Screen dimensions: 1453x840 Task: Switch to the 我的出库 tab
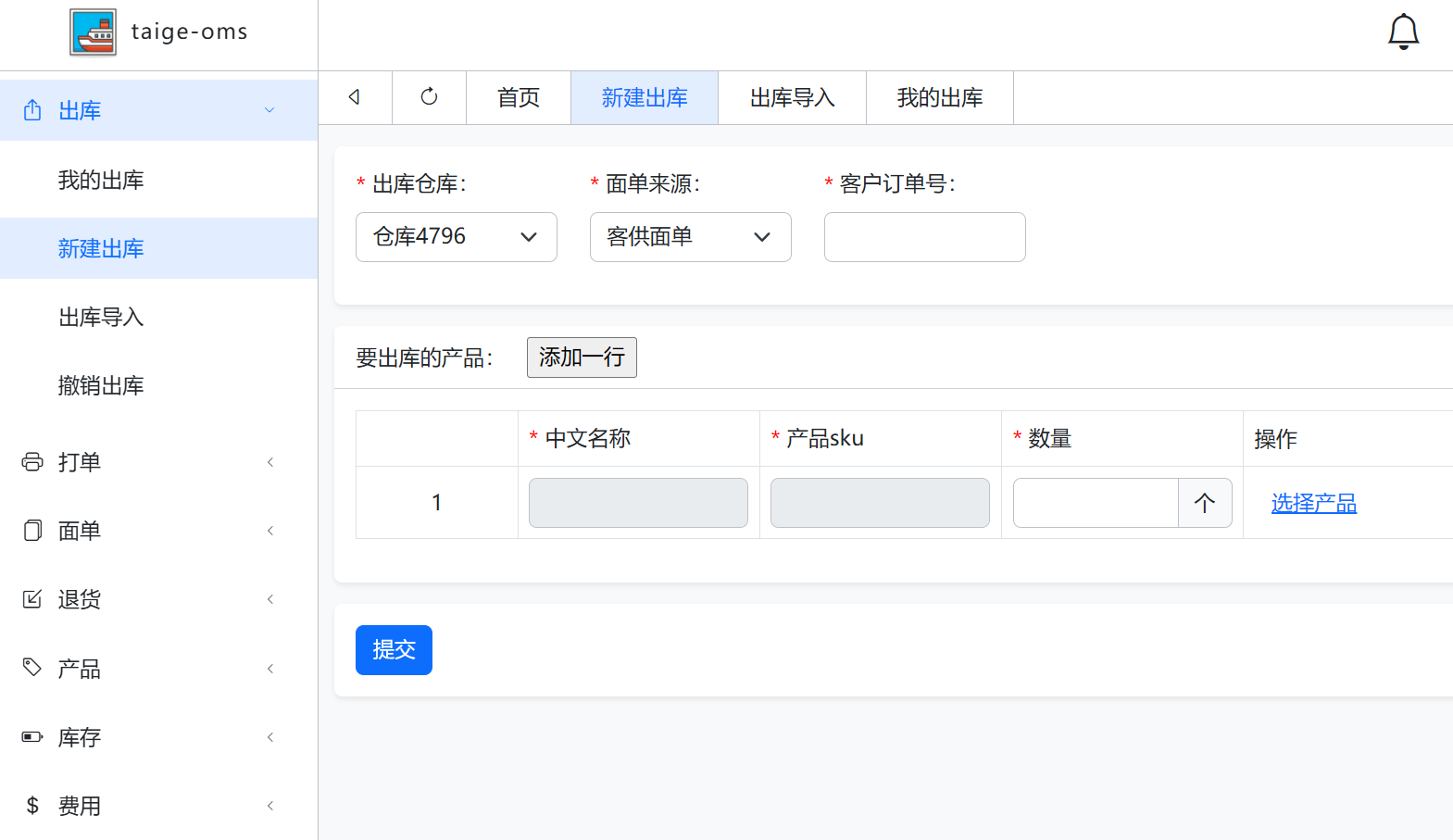(x=940, y=97)
